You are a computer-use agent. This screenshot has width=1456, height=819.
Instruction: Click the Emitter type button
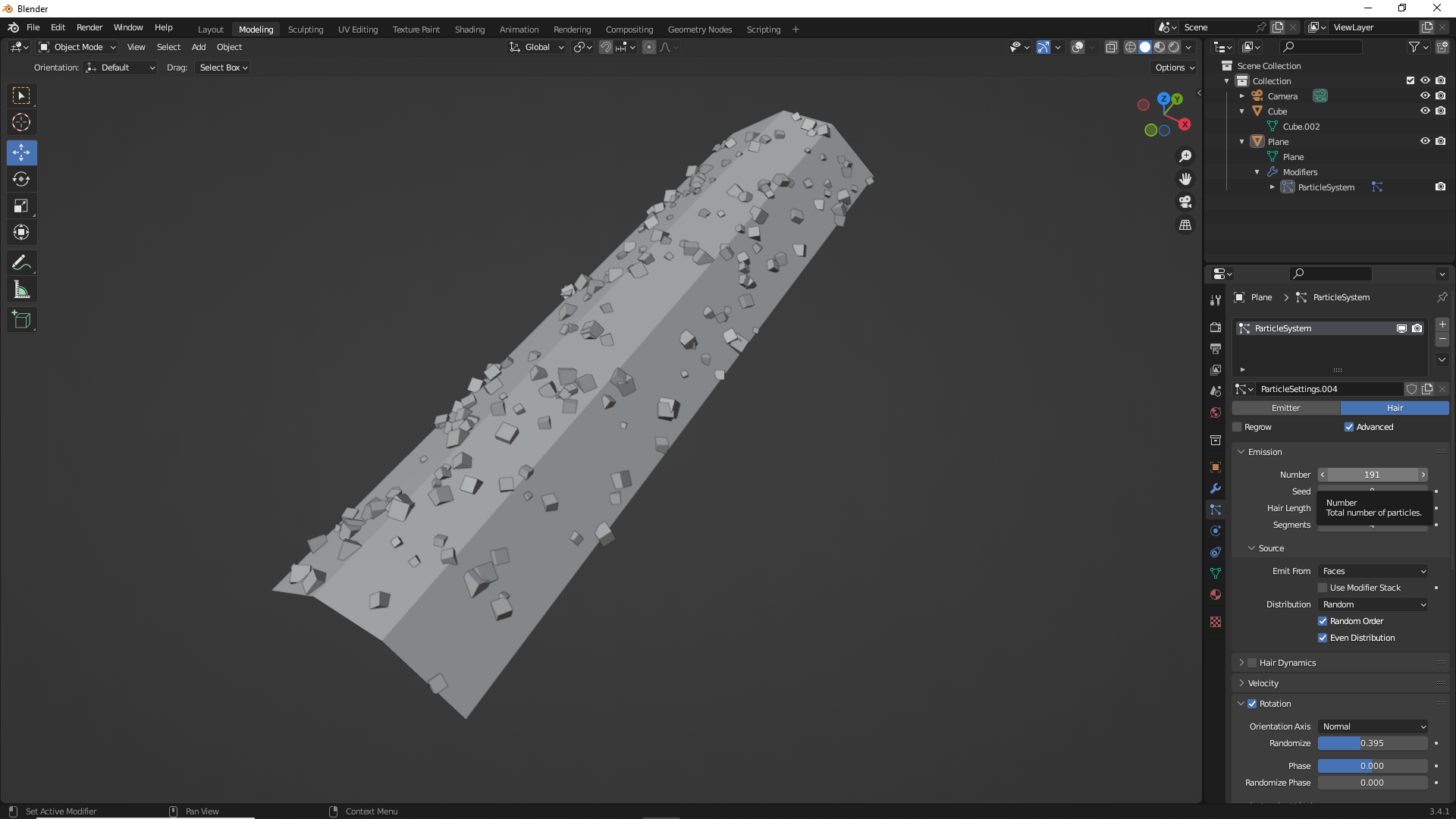(x=1285, y=408)
